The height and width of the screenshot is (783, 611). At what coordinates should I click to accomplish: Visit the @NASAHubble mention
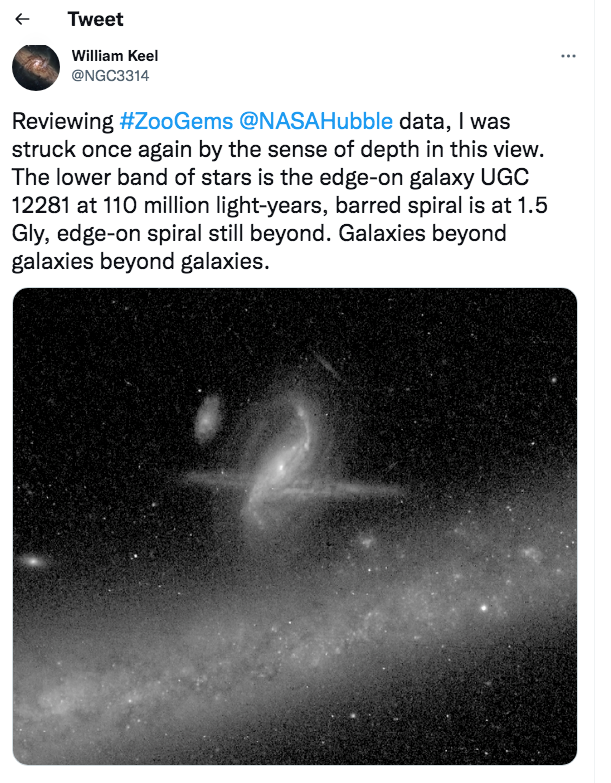317,123
